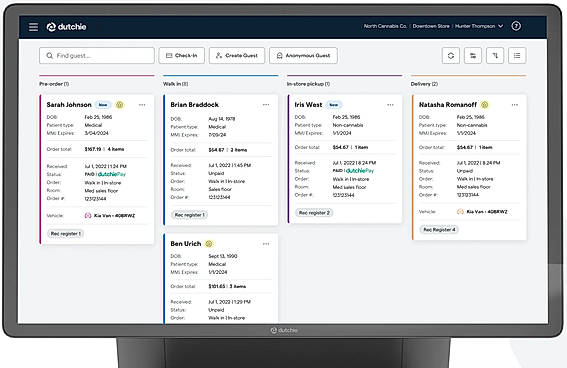
Task: Select Rec register 1 tag on Sarah Johnson
Action: 65,234
